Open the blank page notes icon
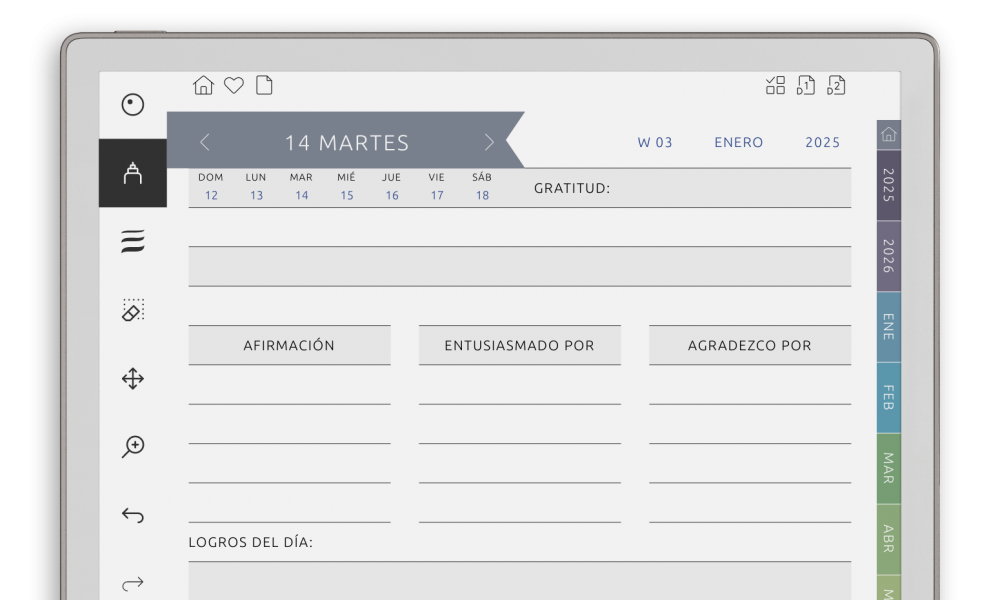 click(264, 85)
